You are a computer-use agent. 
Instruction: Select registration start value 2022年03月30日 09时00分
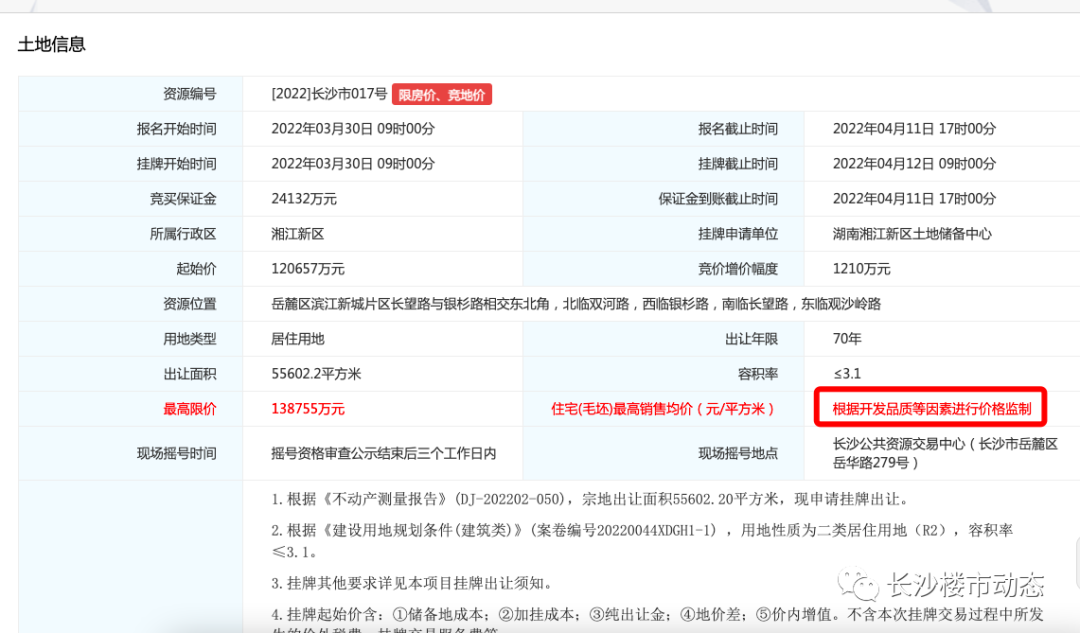pyautogui.click(x=353, y=129)
